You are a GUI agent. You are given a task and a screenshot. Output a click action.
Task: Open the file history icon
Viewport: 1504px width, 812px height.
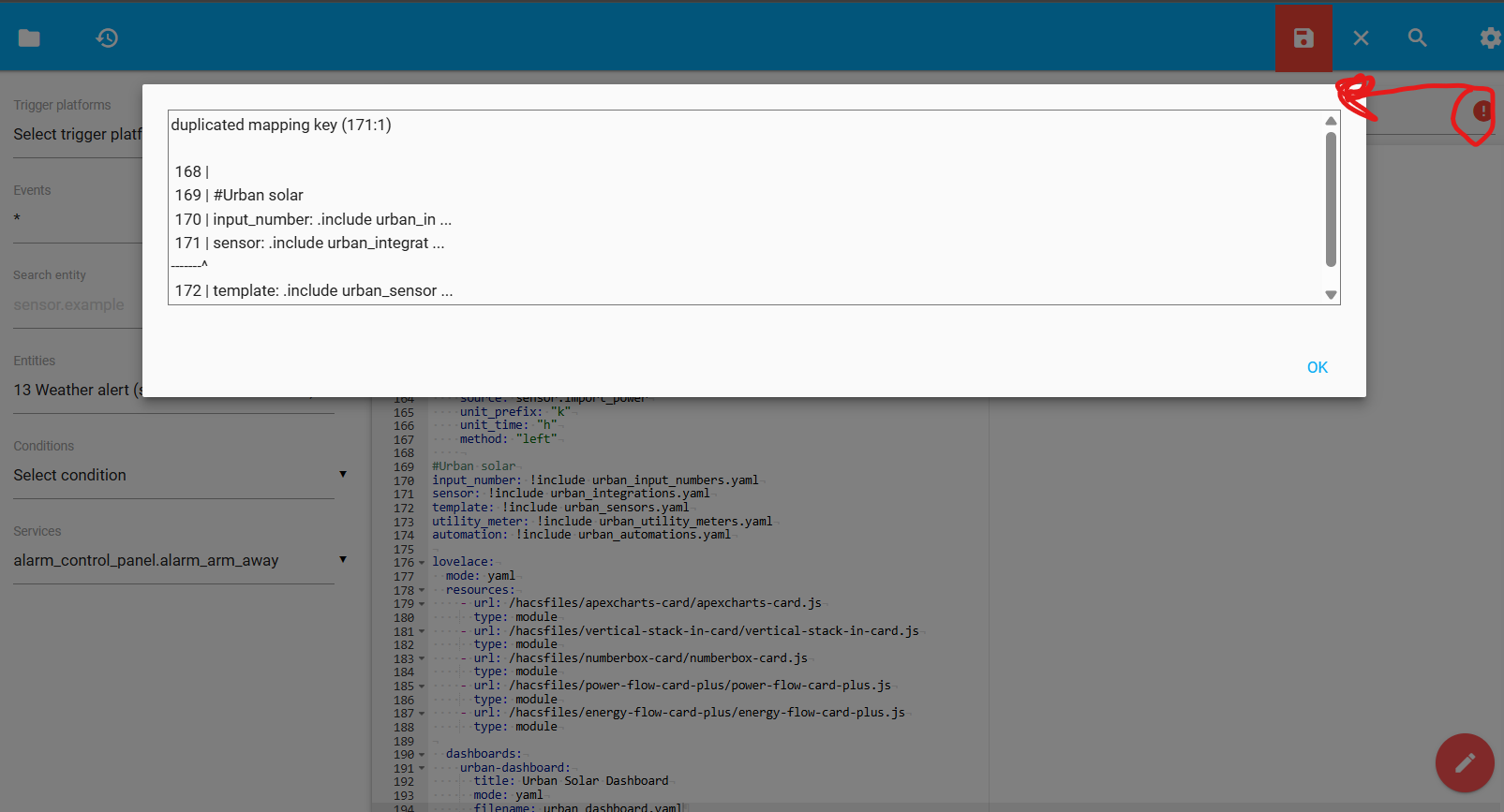[107, 38]
